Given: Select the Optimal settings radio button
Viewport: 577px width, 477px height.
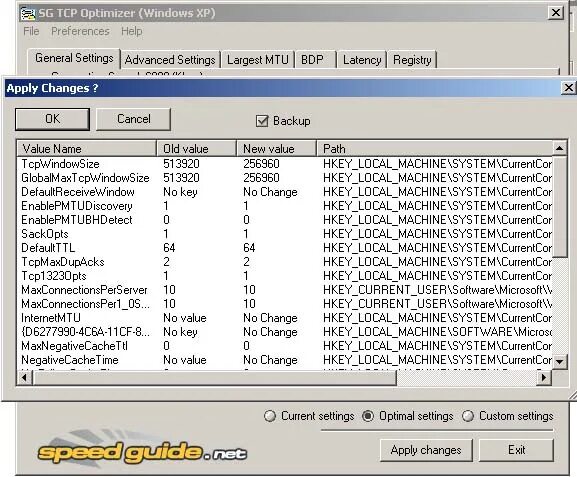Looking at the screenshot, I should pyautogui.click(x=368, y=416).
